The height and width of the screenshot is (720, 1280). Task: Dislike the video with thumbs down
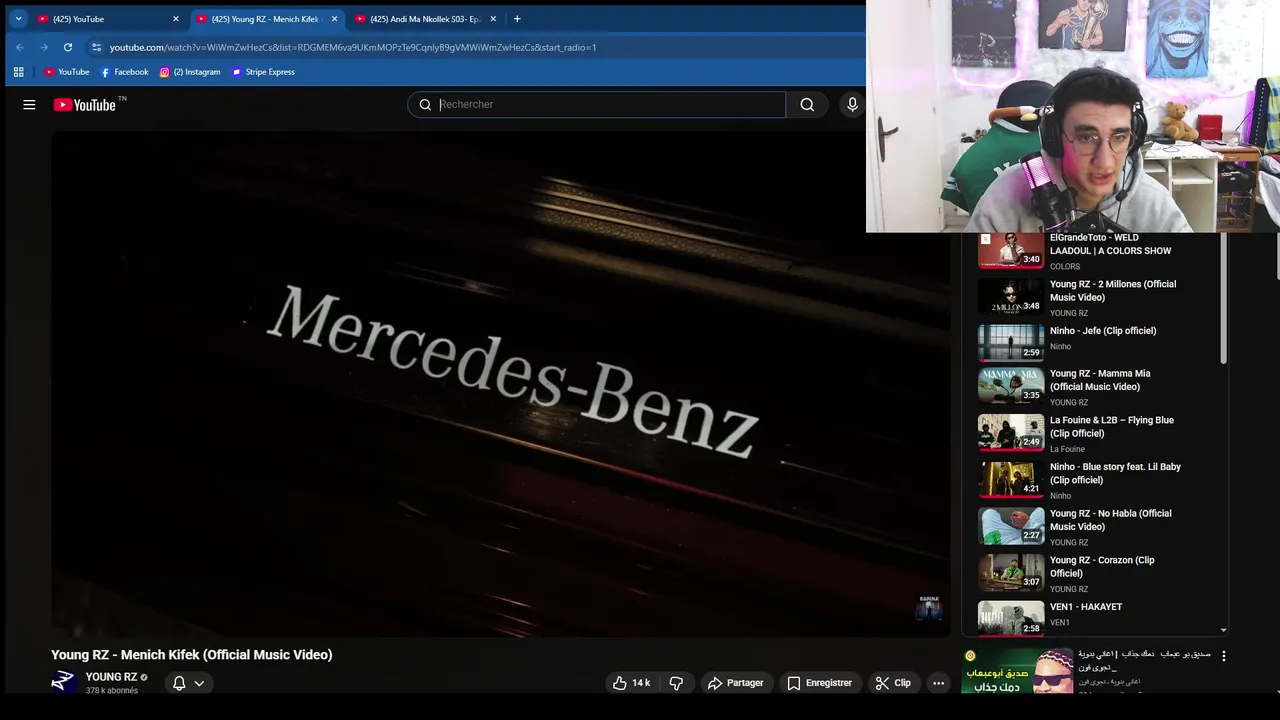tap(676, 683)
